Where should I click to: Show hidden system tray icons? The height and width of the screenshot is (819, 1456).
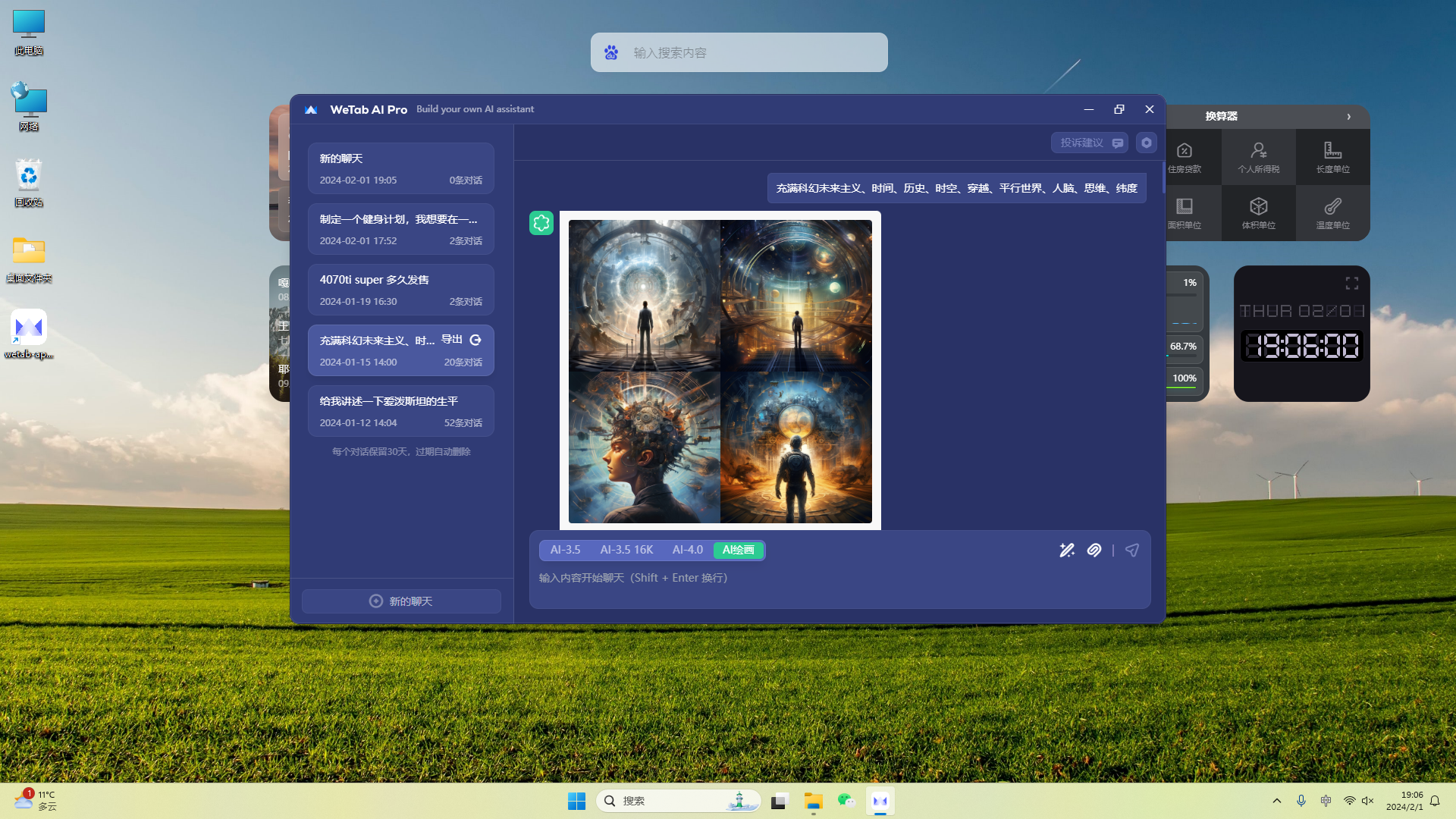click(x=1277, y=801)
